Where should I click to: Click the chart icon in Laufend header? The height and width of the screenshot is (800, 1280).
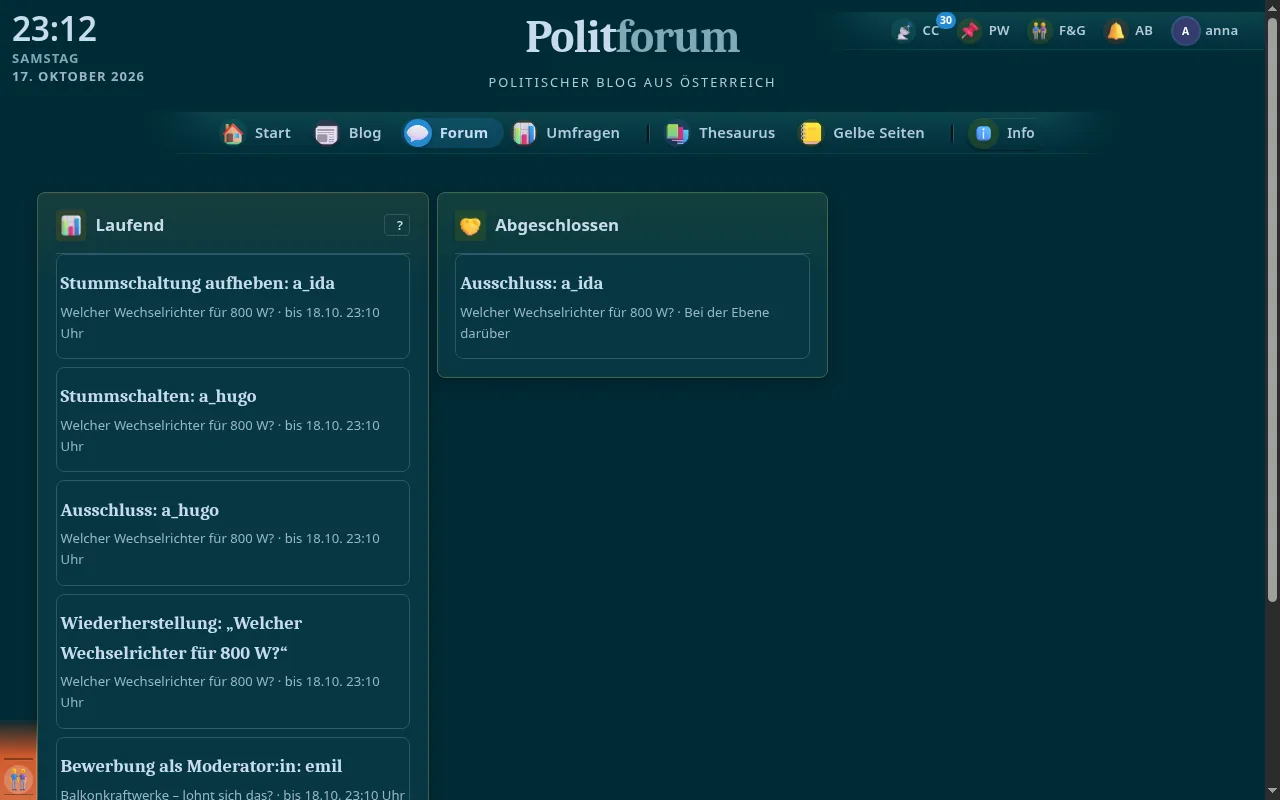coord(71,226)
